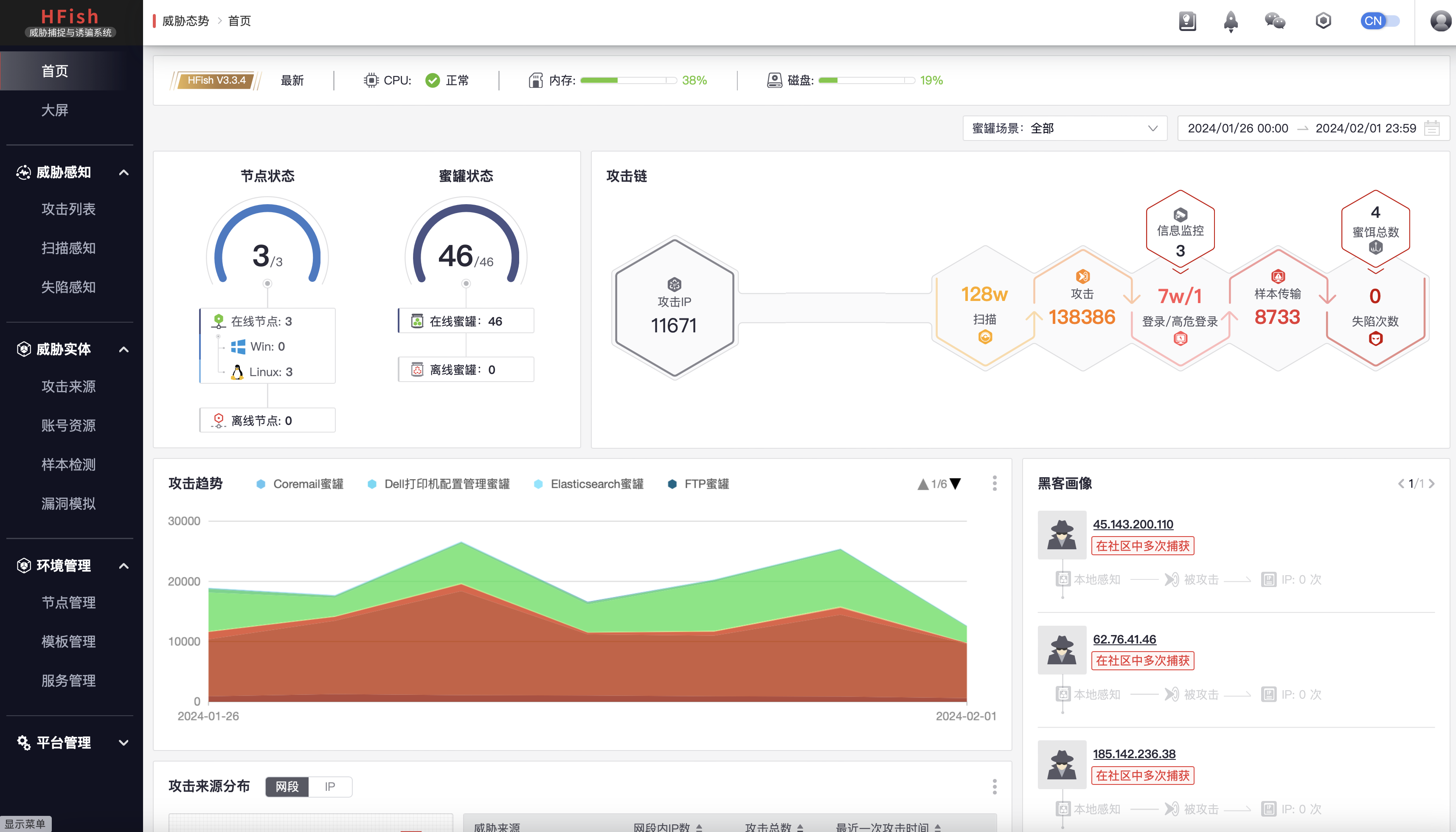Toggle FTP蜜罐 legend color marker
Screen dimensions: 1456x832
(672, 484)
